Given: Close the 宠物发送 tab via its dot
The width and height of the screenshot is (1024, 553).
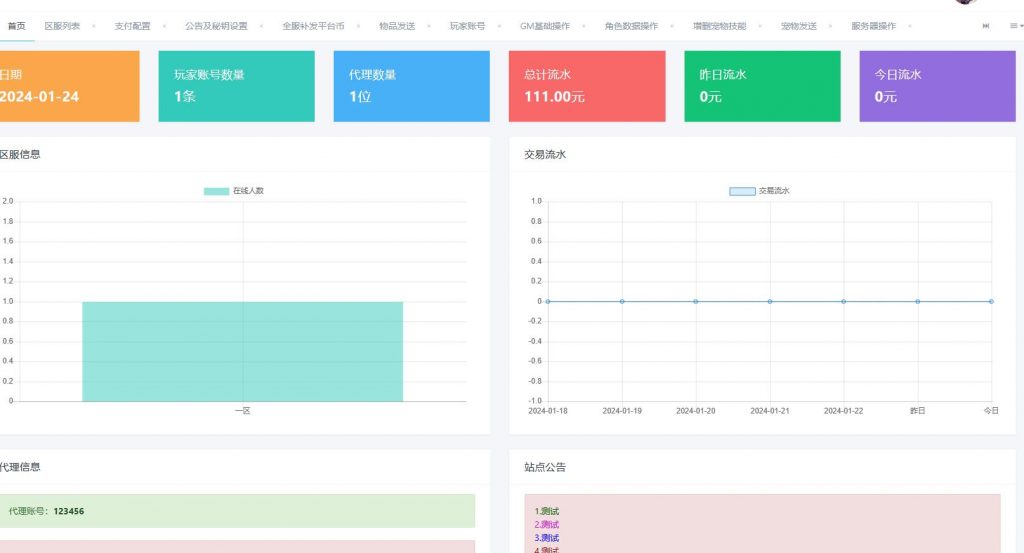Looking at the screenshot, I should click(x=831, y=26).
